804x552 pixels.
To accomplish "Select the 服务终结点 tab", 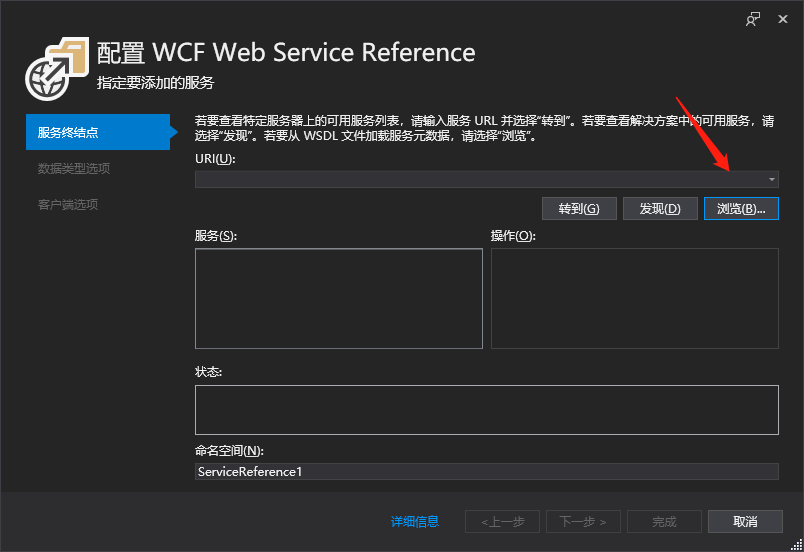I will [98, 132].
